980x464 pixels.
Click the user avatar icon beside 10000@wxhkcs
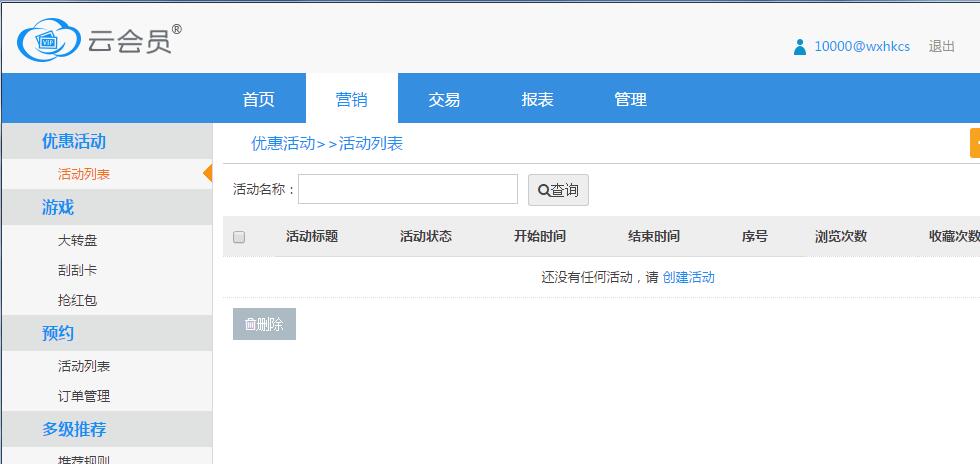[799, 47]
